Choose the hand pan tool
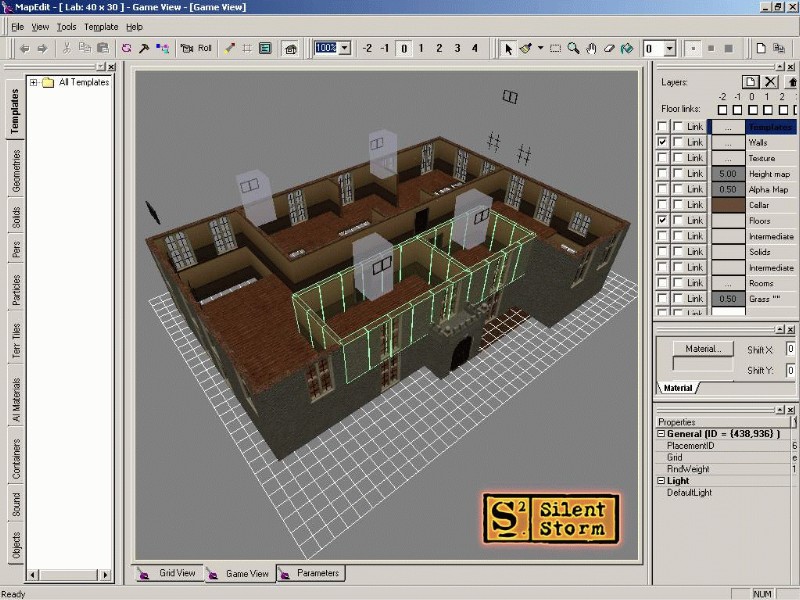 click(x=591, y=48)
